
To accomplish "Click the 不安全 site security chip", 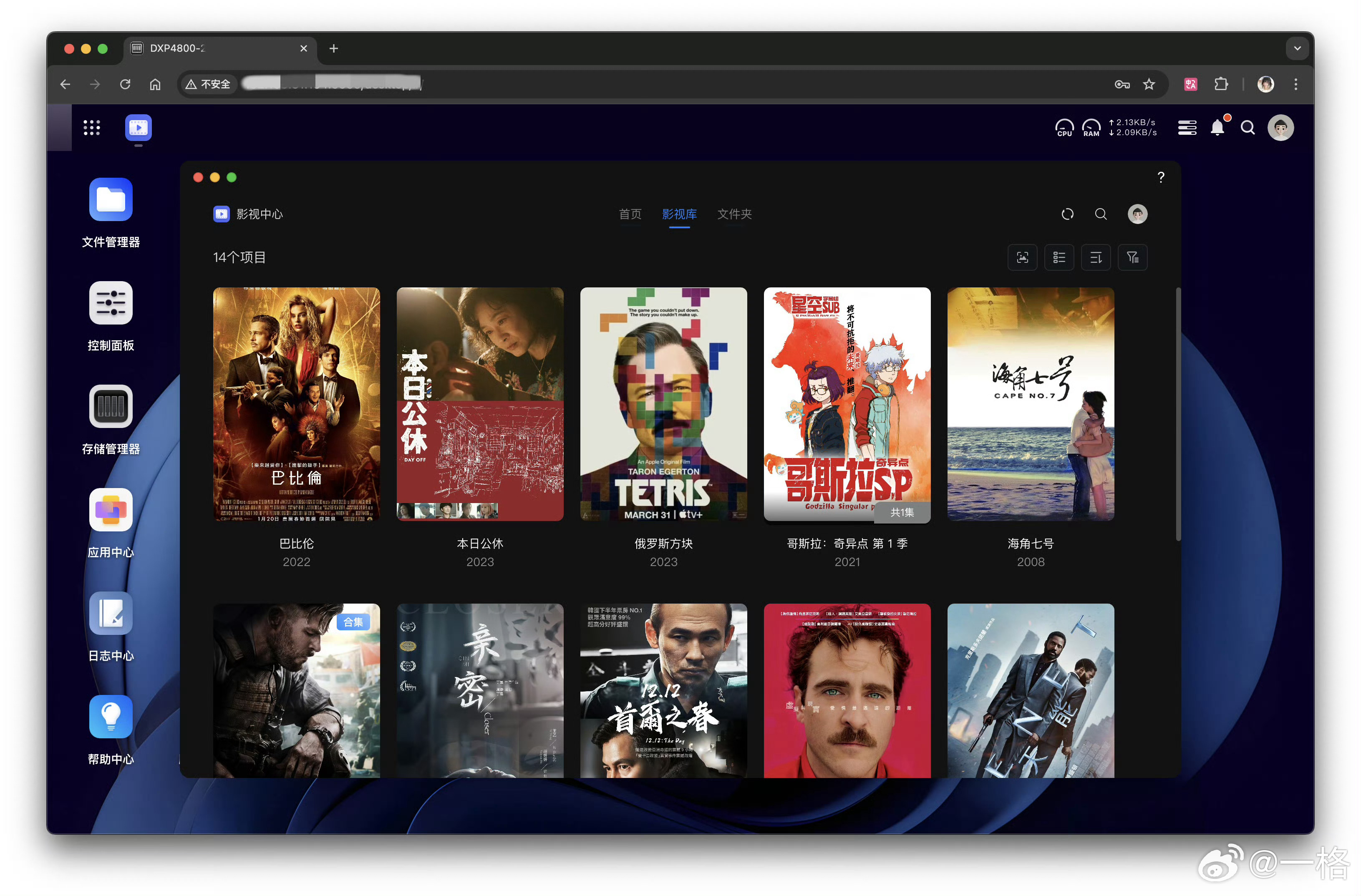I will pos(208,84).
